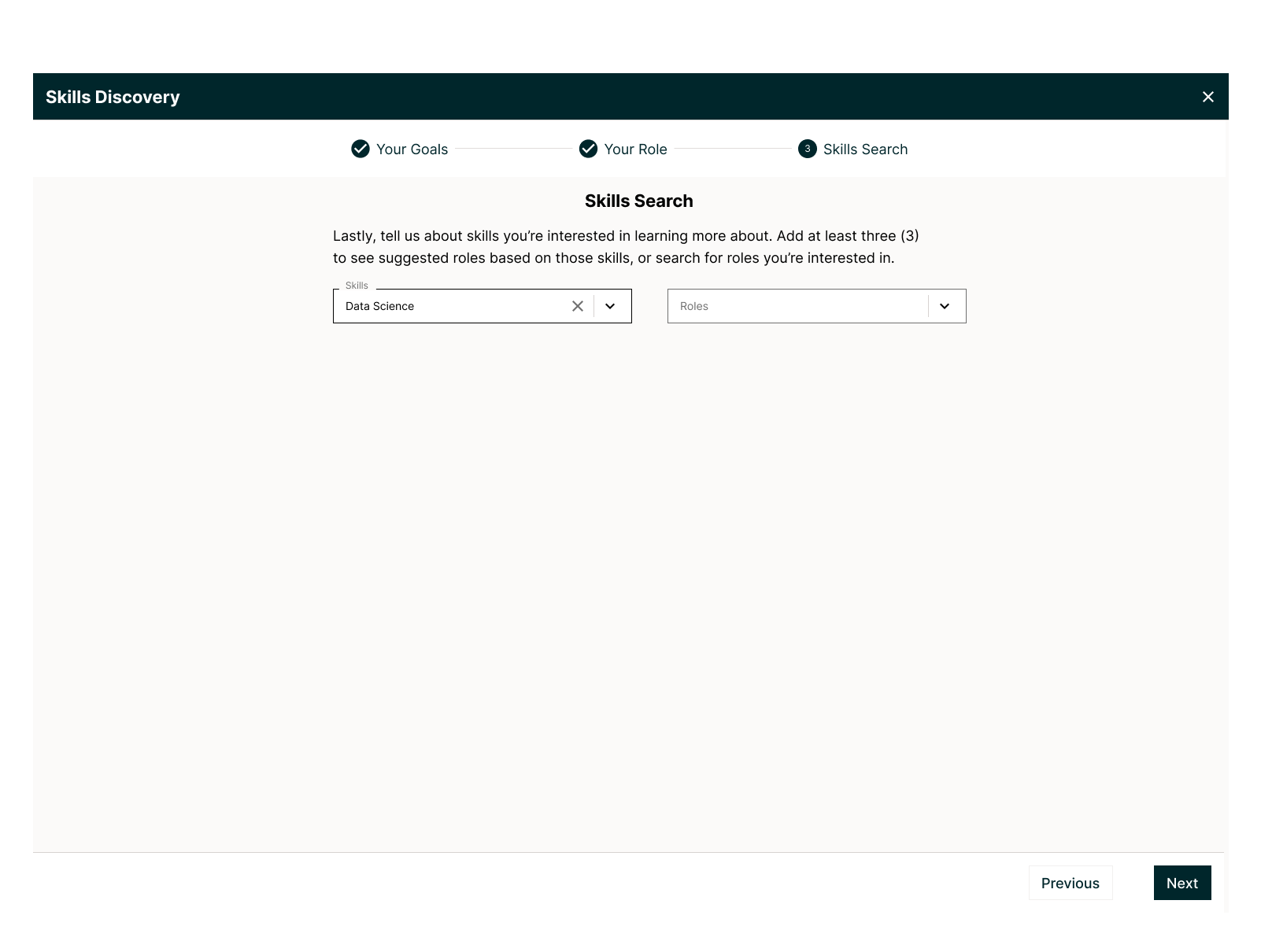Click the Previous button
Image resolution: width=1261 pixels, height=952 pixels.
point(1070,883)
